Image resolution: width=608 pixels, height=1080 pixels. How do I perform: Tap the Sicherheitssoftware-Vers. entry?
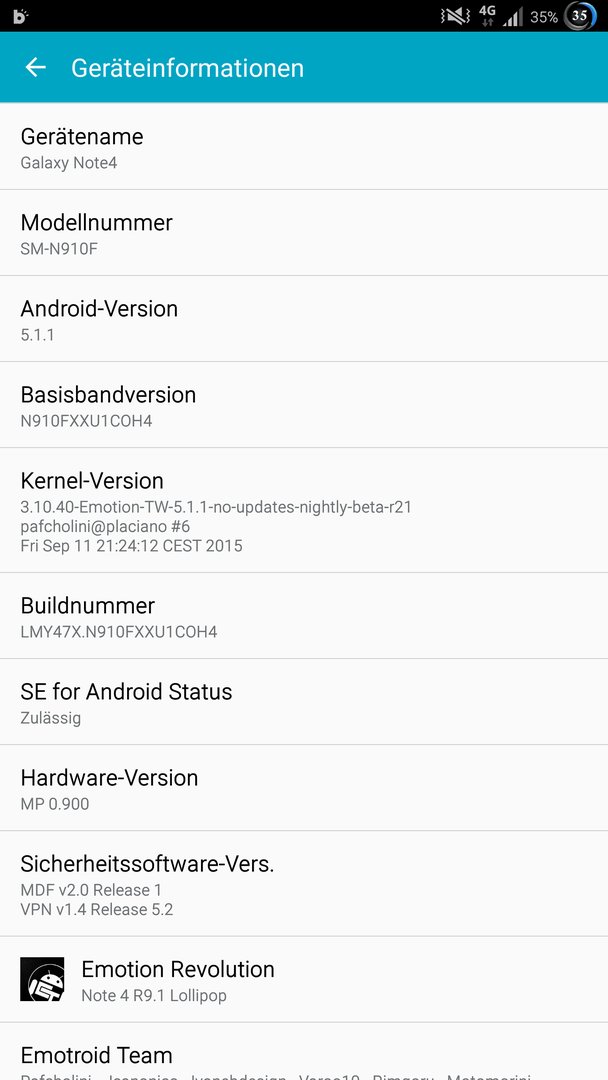[304, 884]
